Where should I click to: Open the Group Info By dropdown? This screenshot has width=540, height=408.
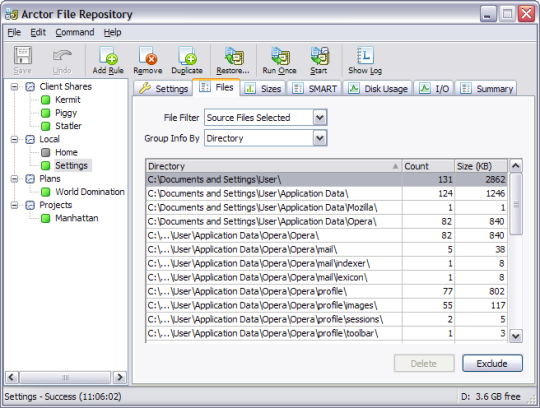click(320, 138)
